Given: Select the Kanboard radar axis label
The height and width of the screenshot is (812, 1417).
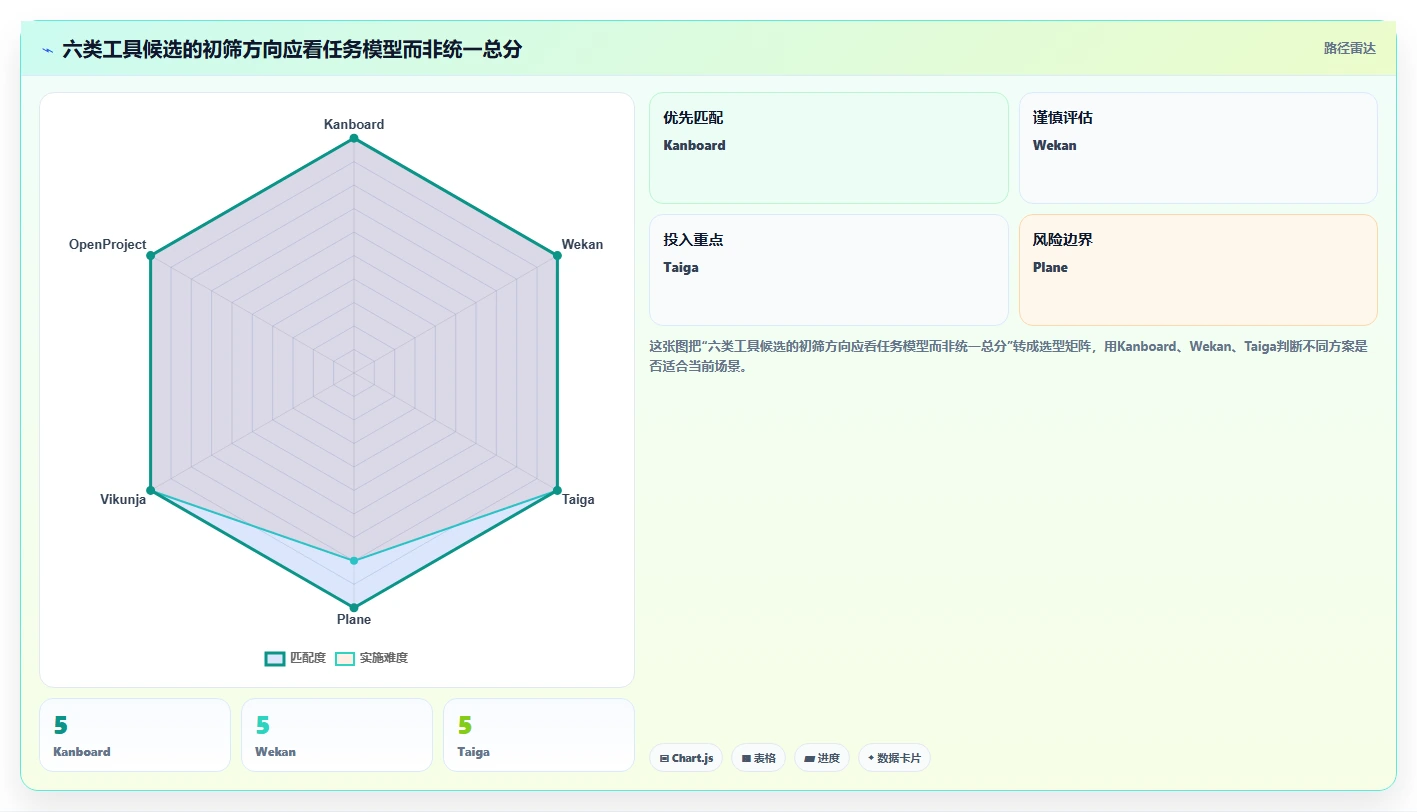Looking at the screenshot, I should pyautogui.click(x=354, y=124).
